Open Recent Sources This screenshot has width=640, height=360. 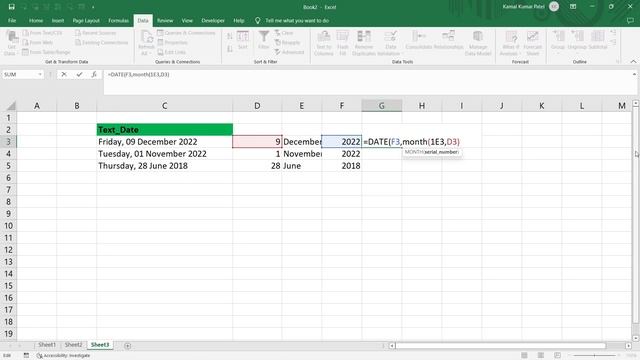[96, 33]
